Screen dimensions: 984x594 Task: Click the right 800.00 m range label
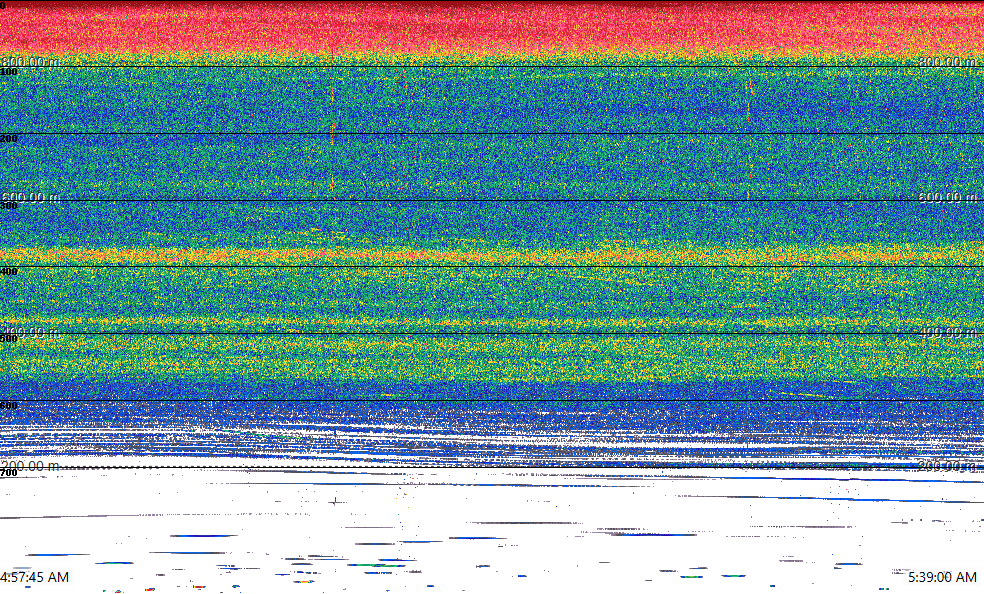pos(947,62)
